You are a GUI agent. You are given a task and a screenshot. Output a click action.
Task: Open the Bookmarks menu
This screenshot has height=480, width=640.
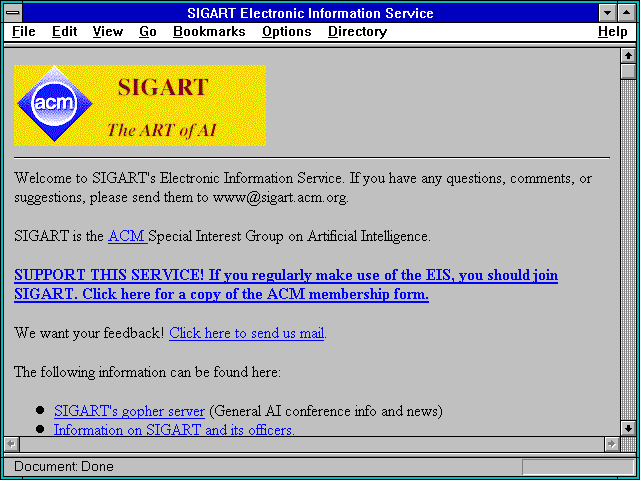coord(209,32)
